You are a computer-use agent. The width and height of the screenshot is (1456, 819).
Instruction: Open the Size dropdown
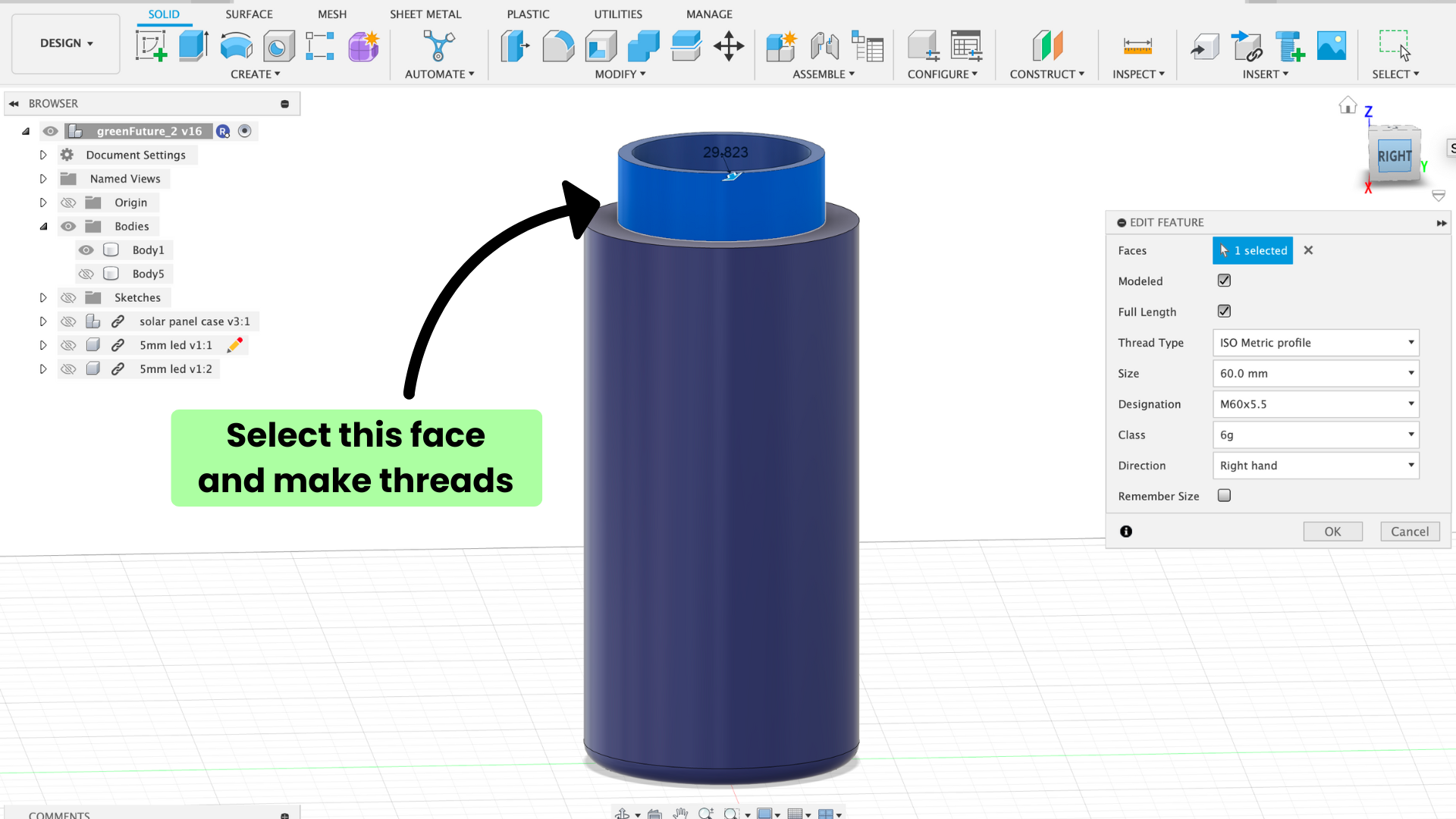(x=1316, y=373)
